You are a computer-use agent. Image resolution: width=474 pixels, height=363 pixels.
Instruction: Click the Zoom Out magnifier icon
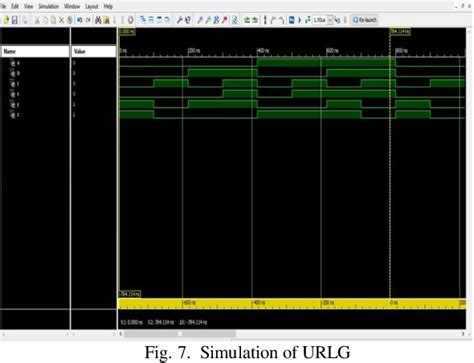pos(208,20)
